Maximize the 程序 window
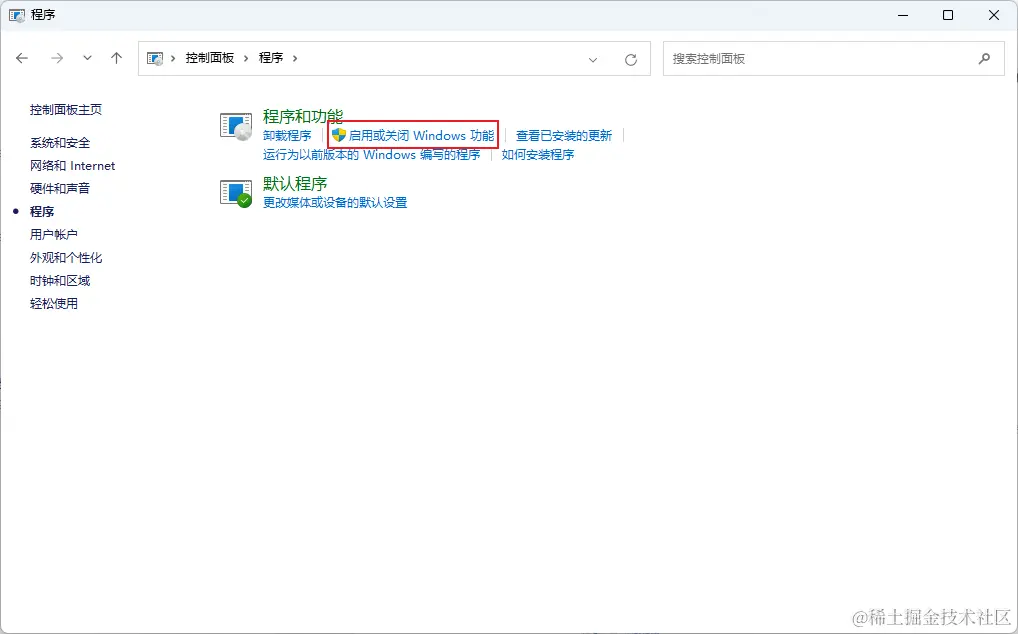This screenshot has width=1018, height=634. click(948, 15)
